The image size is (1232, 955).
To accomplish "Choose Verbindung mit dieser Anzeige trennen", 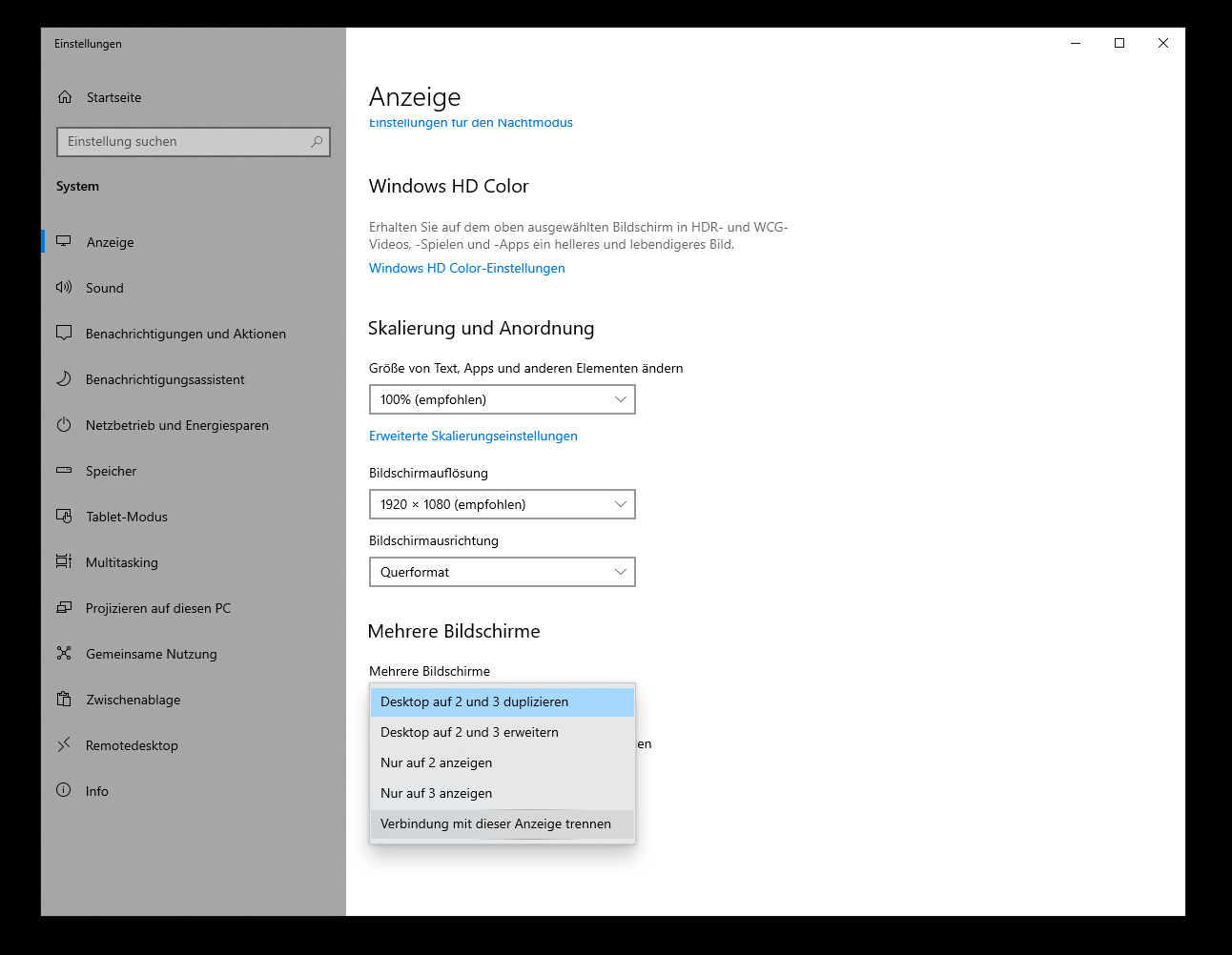I will coord(503,823).
